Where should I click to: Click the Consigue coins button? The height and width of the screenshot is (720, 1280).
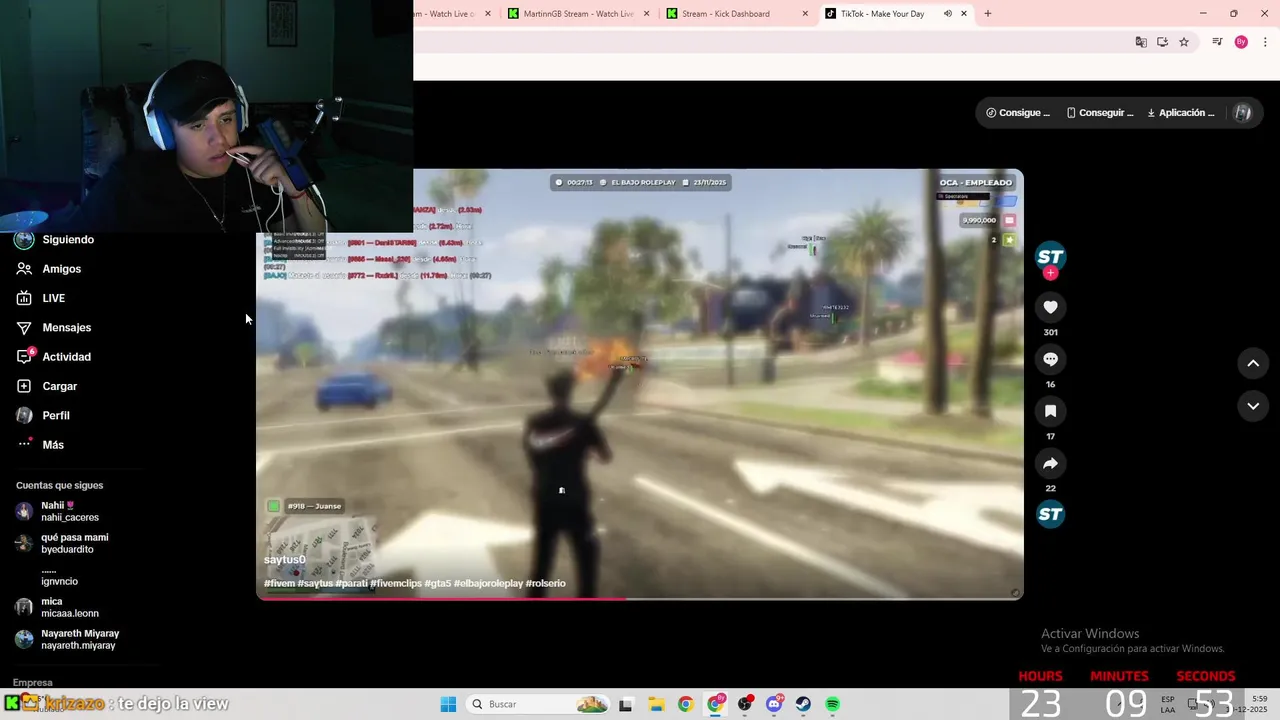(x=1018, y=113)
